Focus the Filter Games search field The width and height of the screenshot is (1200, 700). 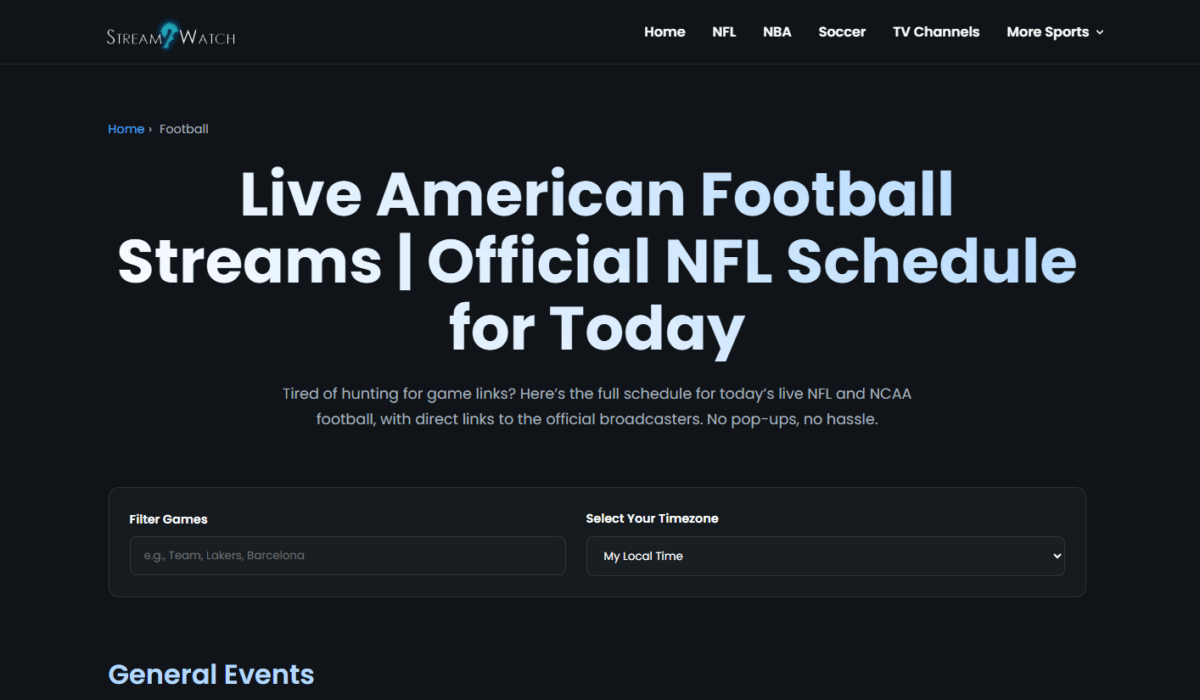[x=347, y=555]
